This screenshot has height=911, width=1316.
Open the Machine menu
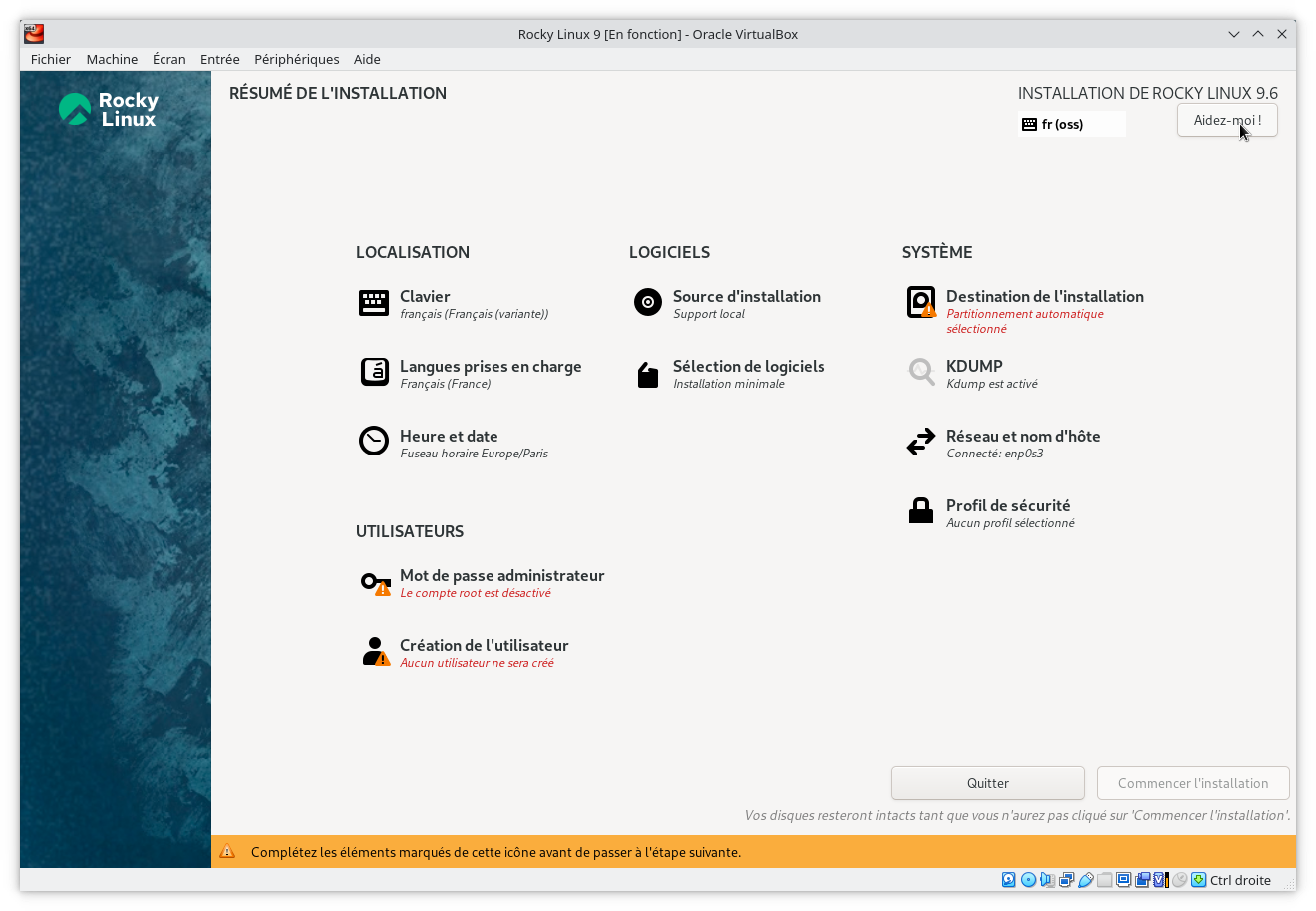pyautogui.click(x=112, y=59)
